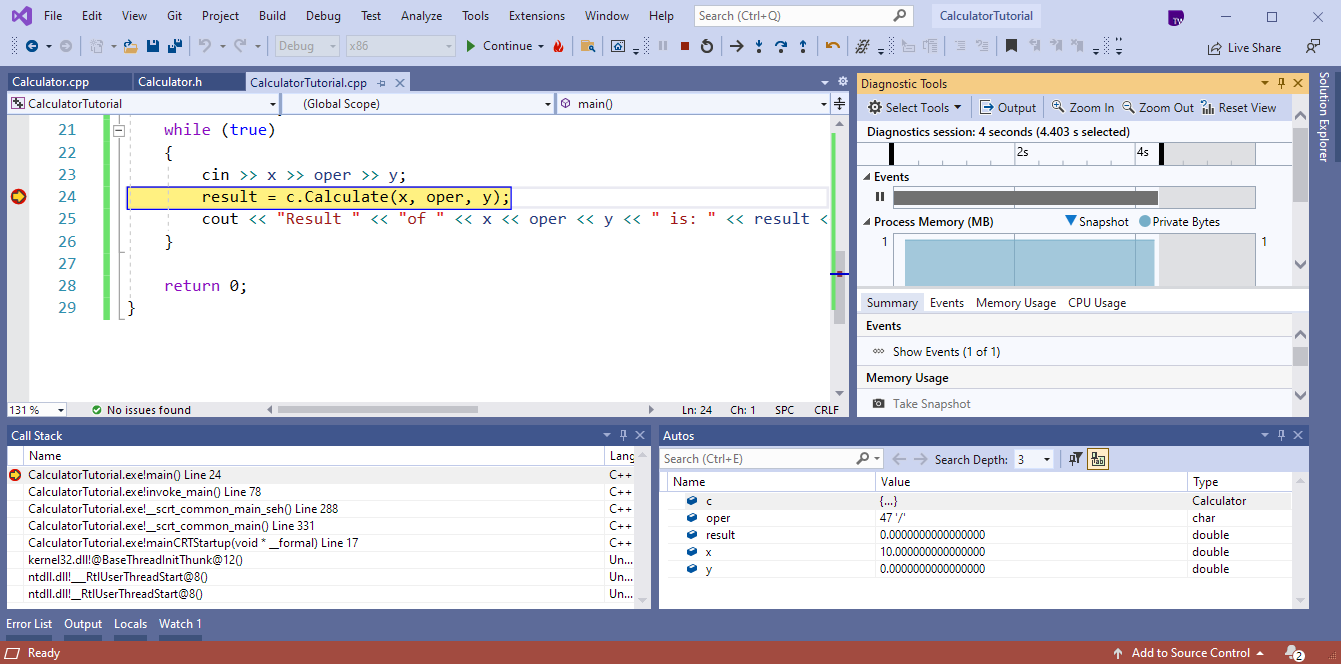Screen dimensions: 1341x664
Task: Click the Hot Reload flame icon
Action: 558,46
